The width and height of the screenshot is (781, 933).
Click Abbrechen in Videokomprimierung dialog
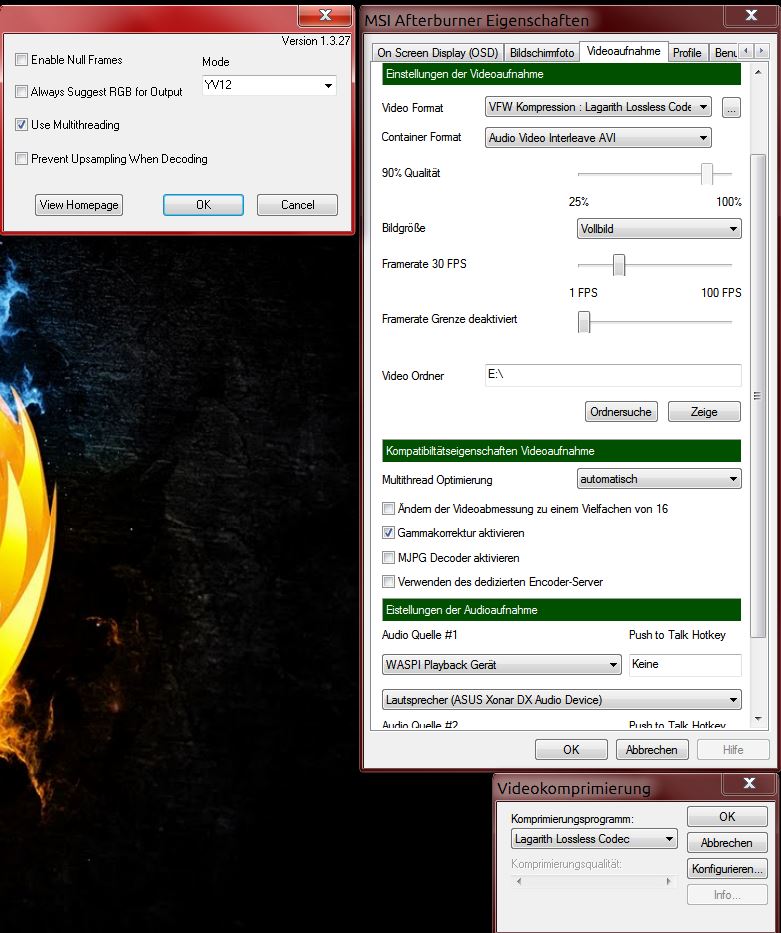(x=727, y=843)
